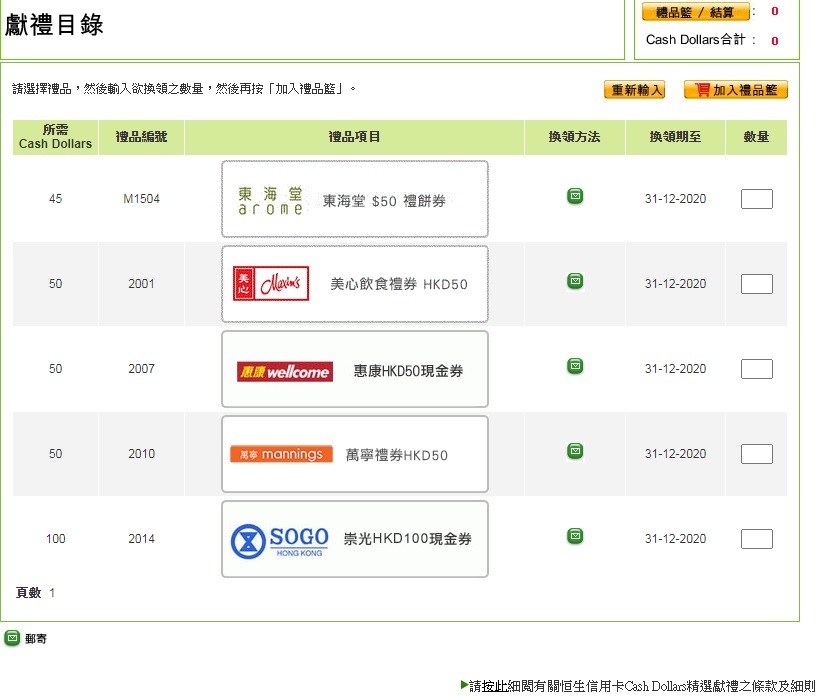This screenshot has width=824, height=700.
Task: Click the 獻禮目錄 page title
Action: [54, 25]
